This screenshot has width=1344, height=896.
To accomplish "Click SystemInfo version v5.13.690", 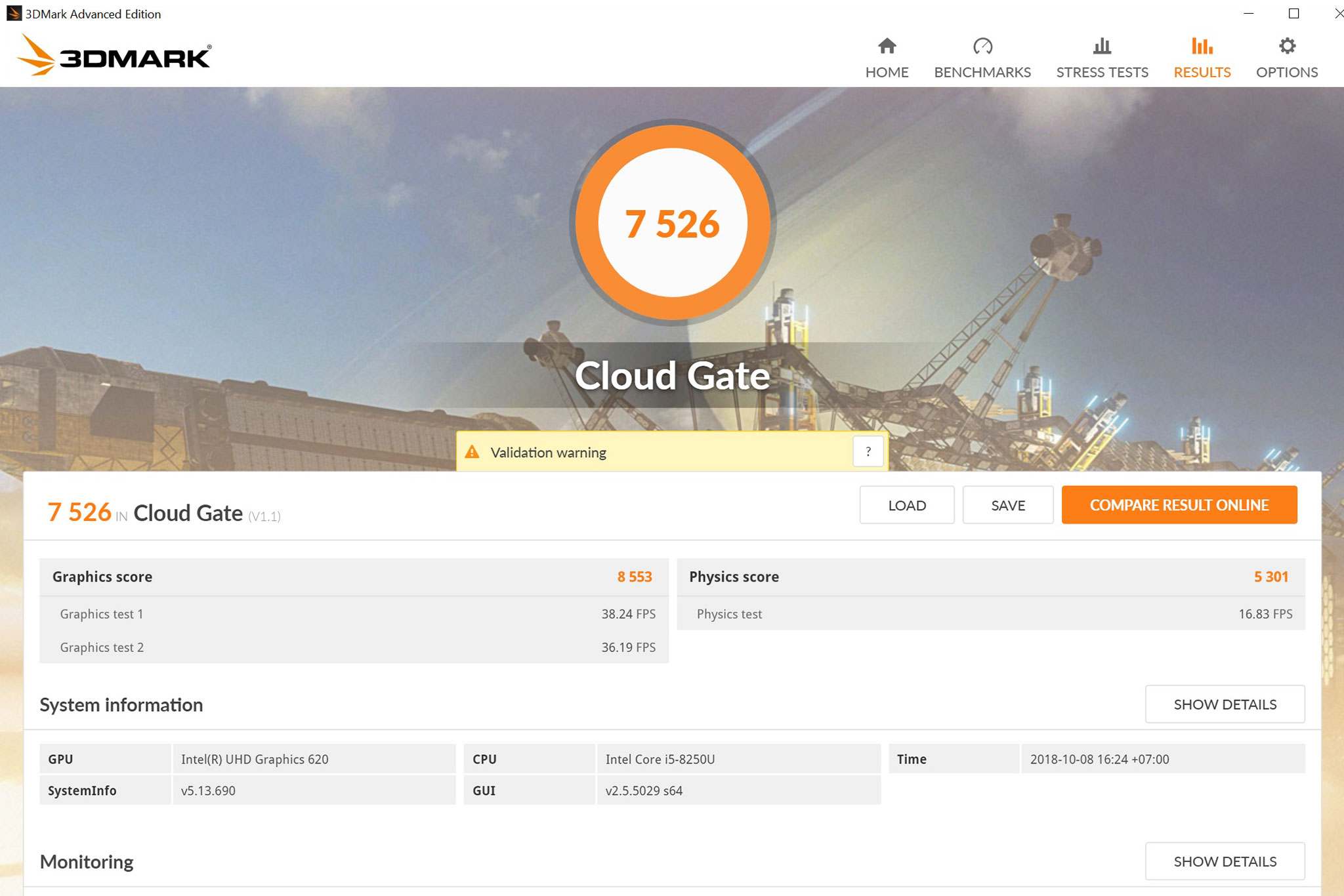I will tap(208, 790).
